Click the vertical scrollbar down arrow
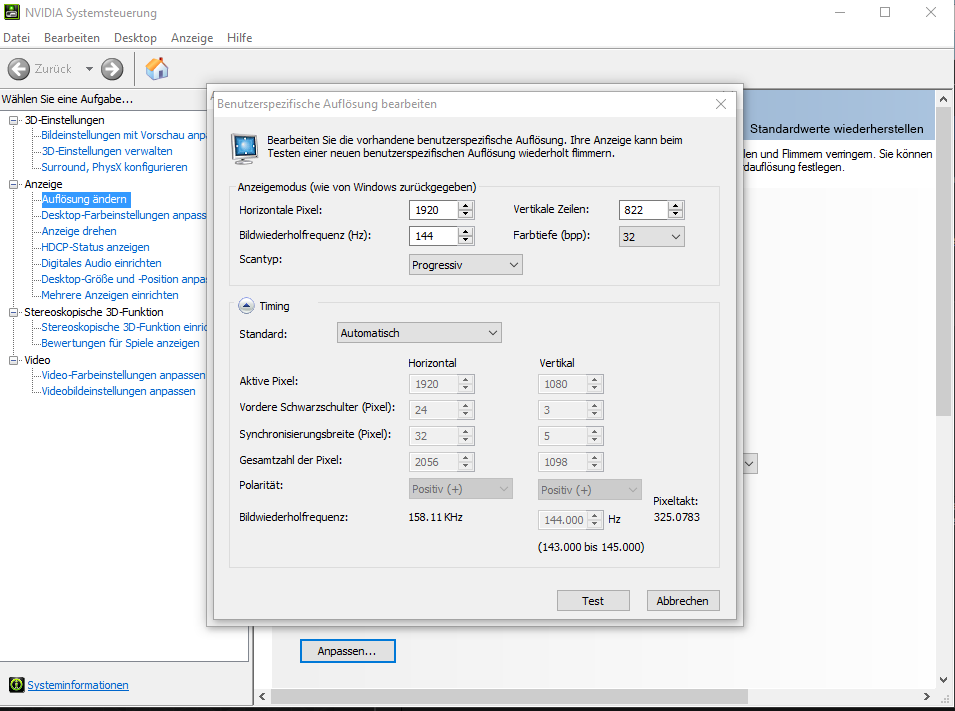The image size is (955, 711). pyautogui.click(x=943, y=680)
